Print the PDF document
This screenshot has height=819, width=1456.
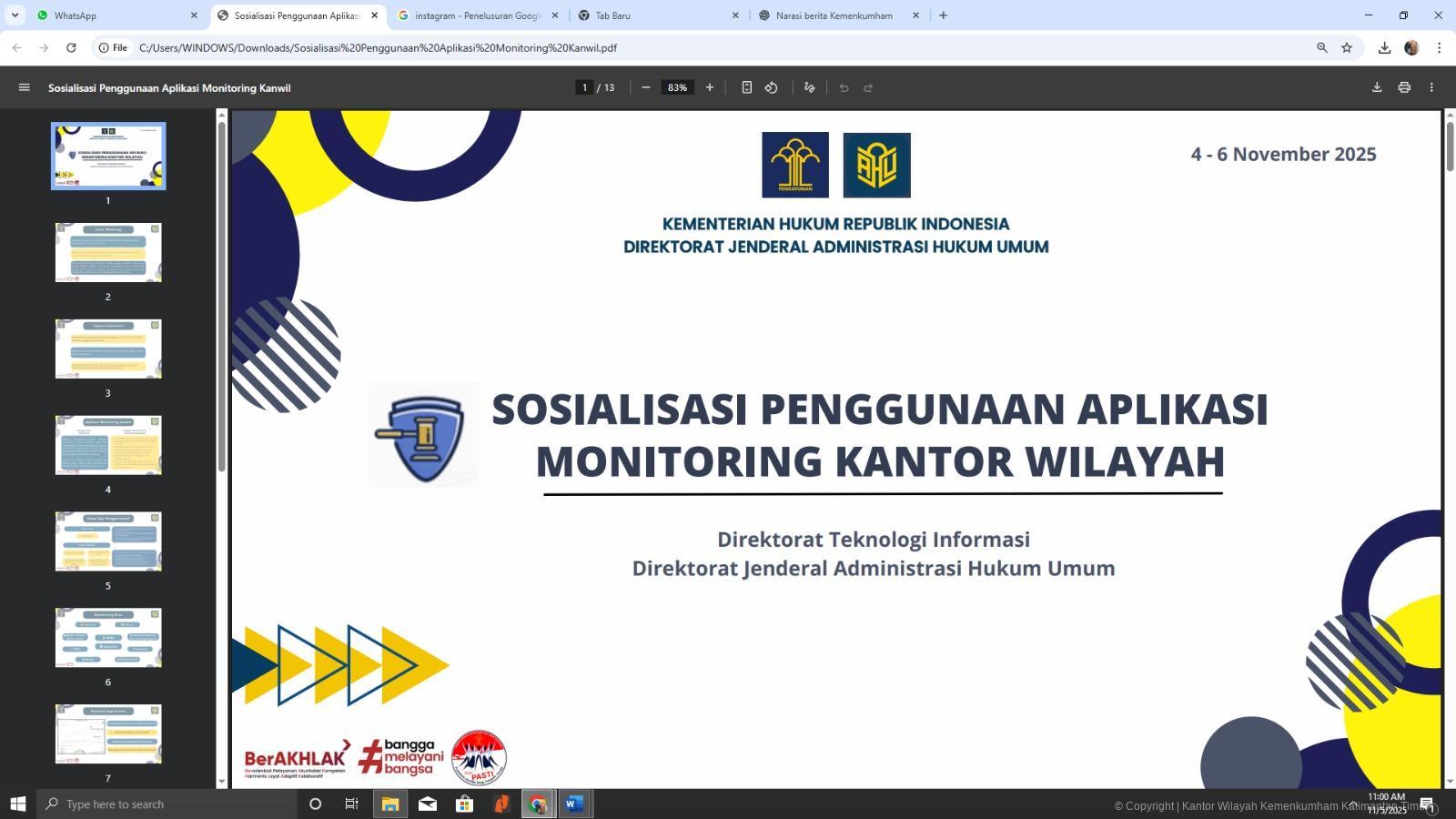pyautogui.click(x=1404, y=87)
